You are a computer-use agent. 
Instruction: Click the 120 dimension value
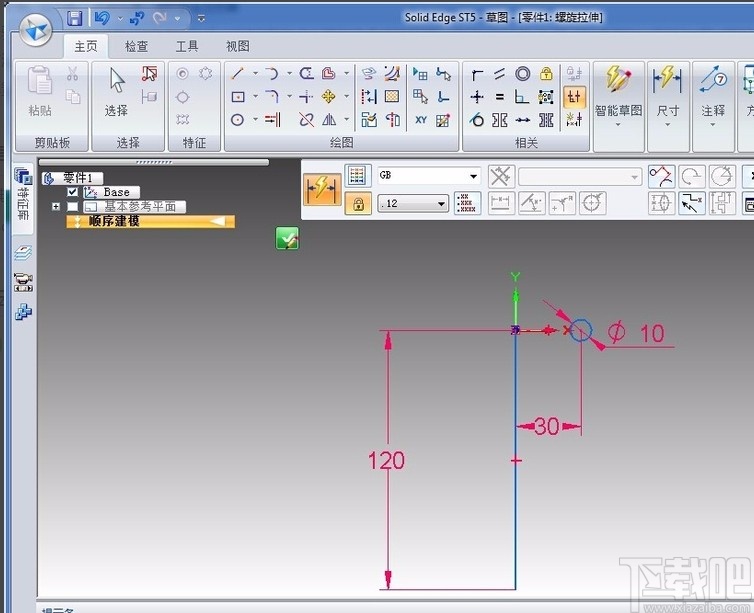386,460
